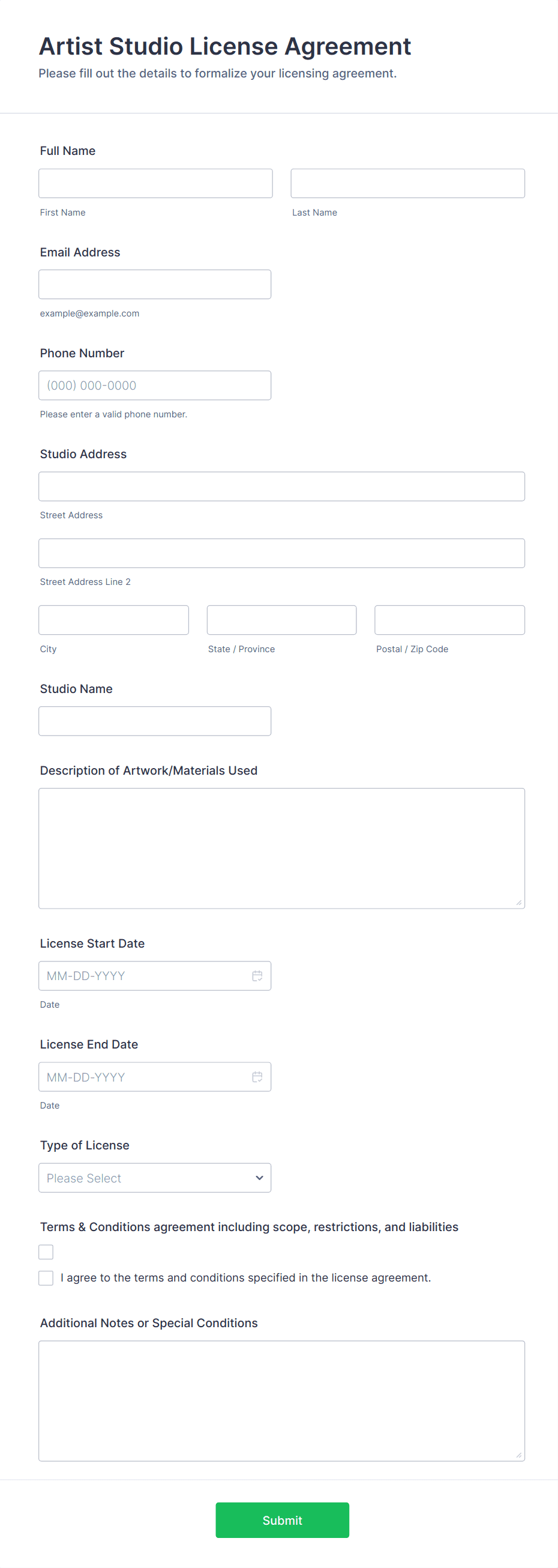Focus the Last Name text box
The width and height of the screenshot is (558, 1568).
click(407, 183)
